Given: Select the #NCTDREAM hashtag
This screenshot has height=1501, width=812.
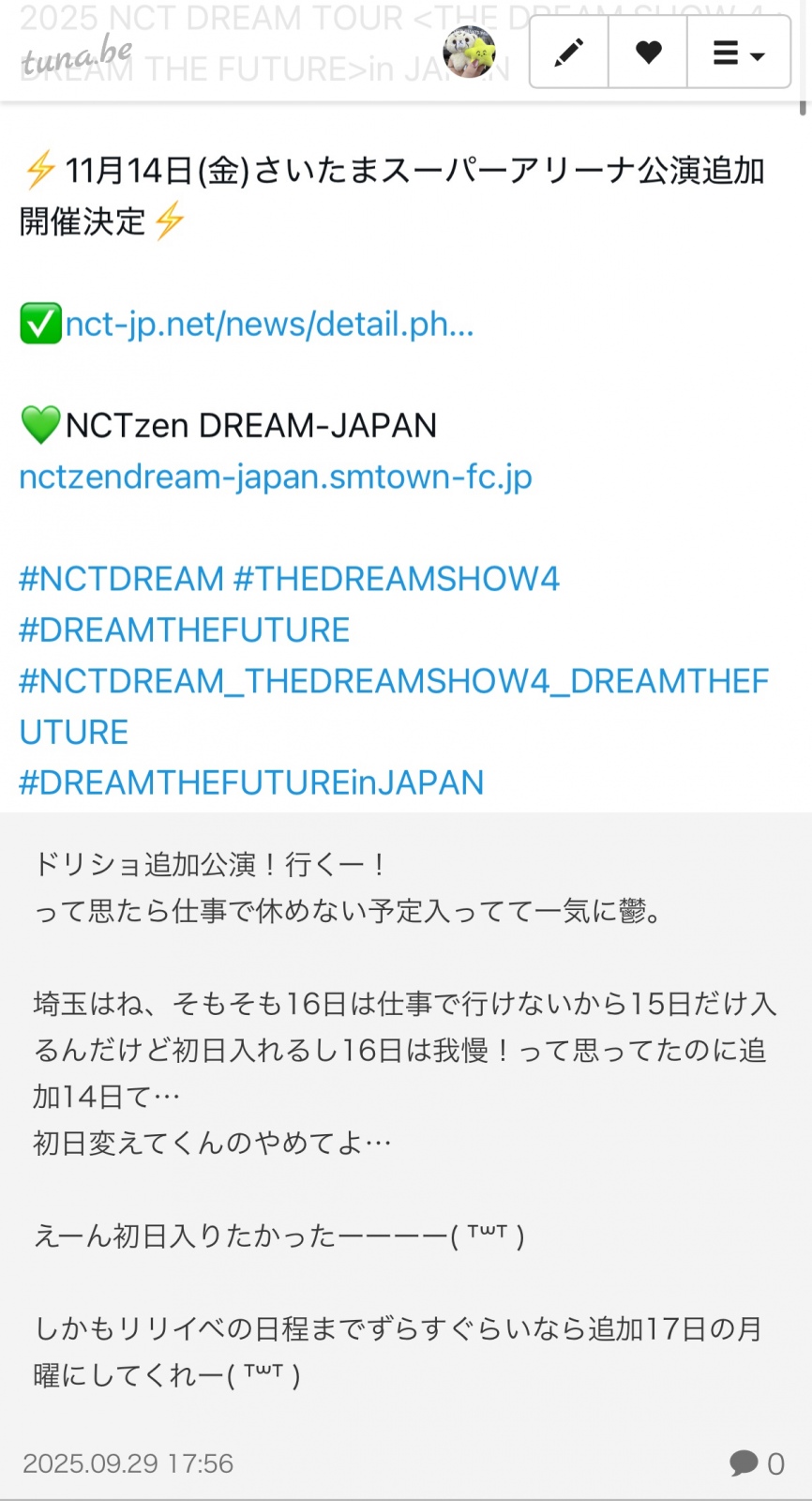Looking at the screenshot, I should 121,579.
